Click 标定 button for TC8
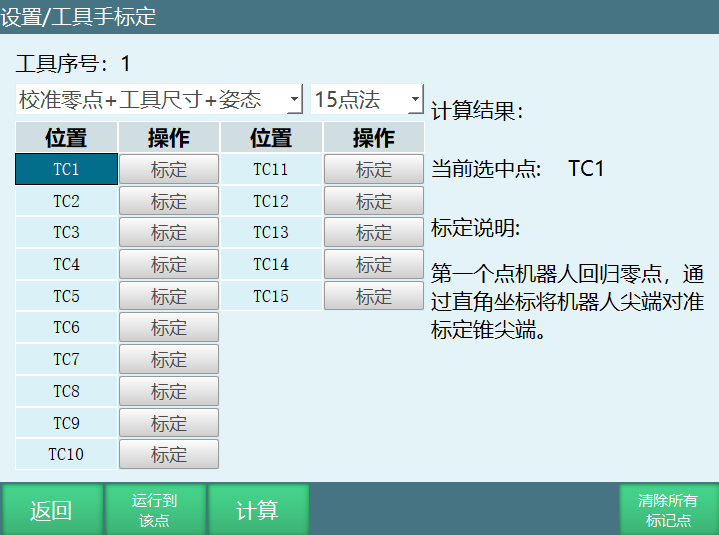This screenshot has height=535, width=719. pos(168,391)
